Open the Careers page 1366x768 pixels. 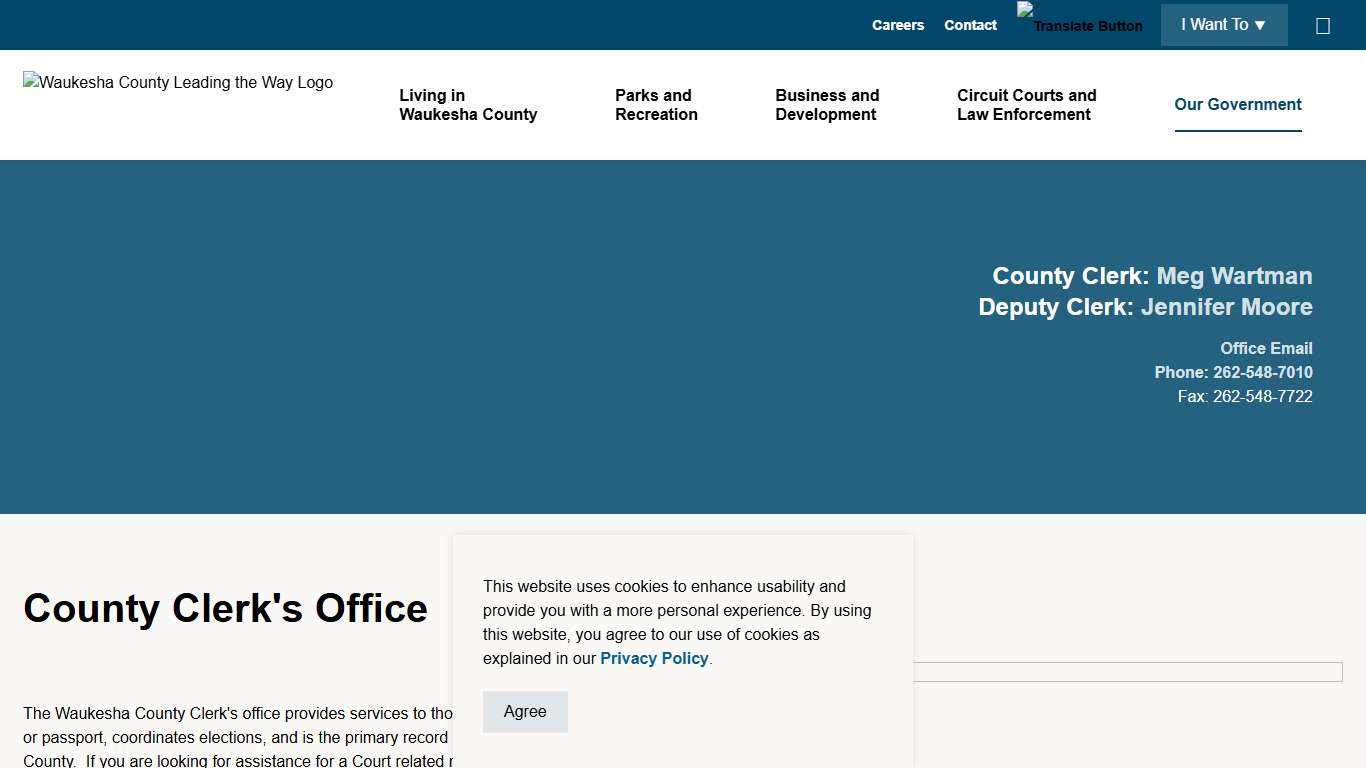click(x=897, y=25)
